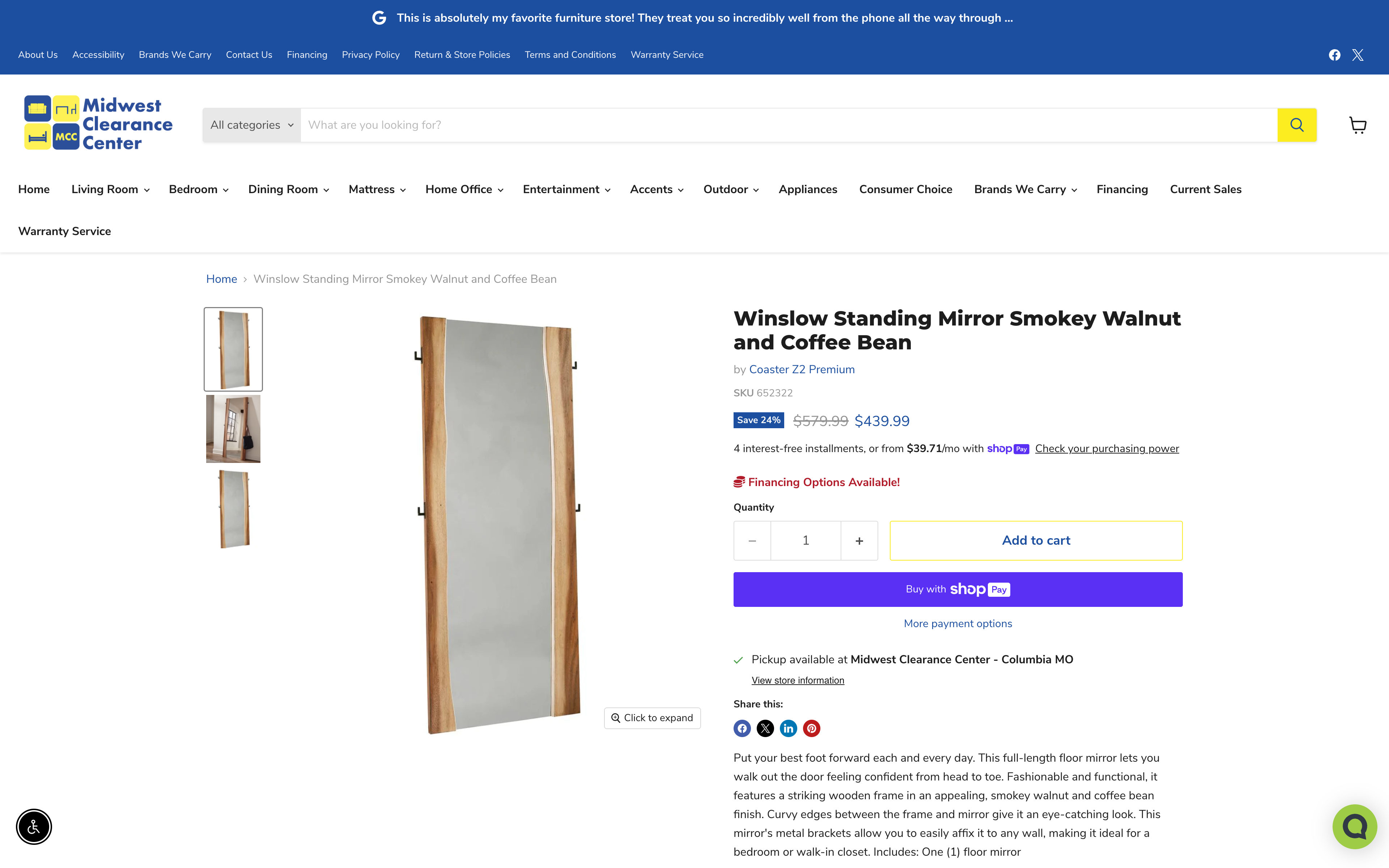Click the Add to cart button
The width and height of the screenshot is (1389, 868).
coord(1036,540)
